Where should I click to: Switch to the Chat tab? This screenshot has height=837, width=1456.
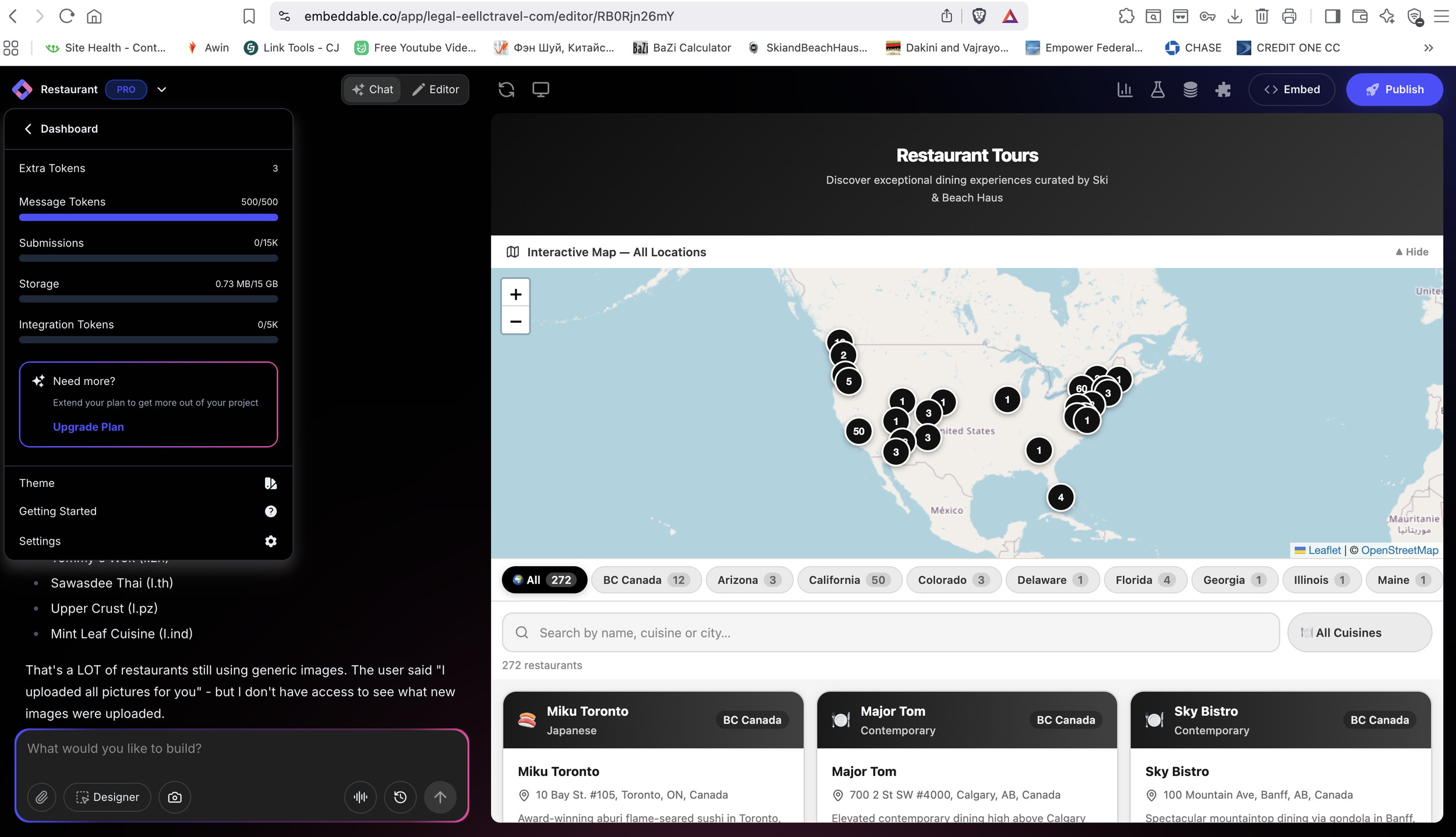tap(372, 89)
